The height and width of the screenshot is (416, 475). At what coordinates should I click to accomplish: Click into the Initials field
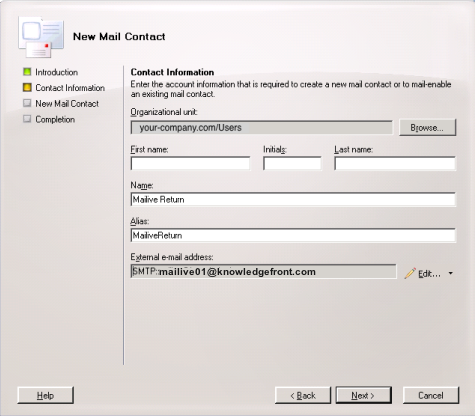click(292, 163)
